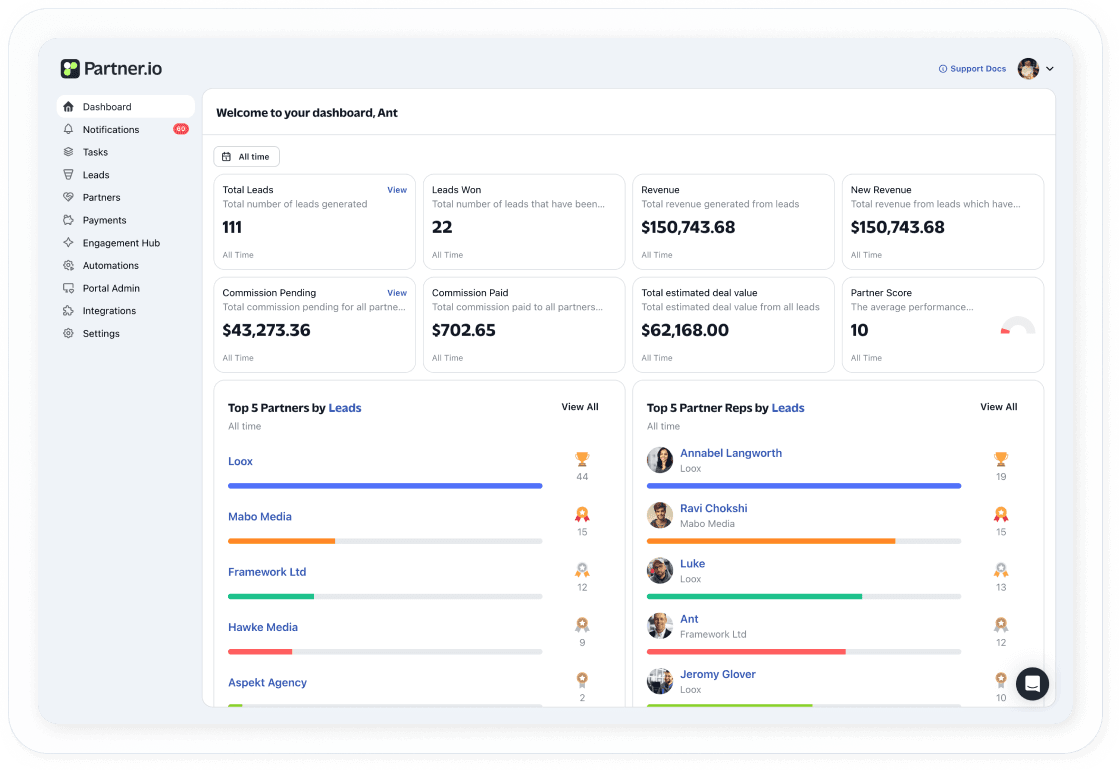Click the Settings cog icon
This screenshot has height=770, width=1119.
click(69, 333)
